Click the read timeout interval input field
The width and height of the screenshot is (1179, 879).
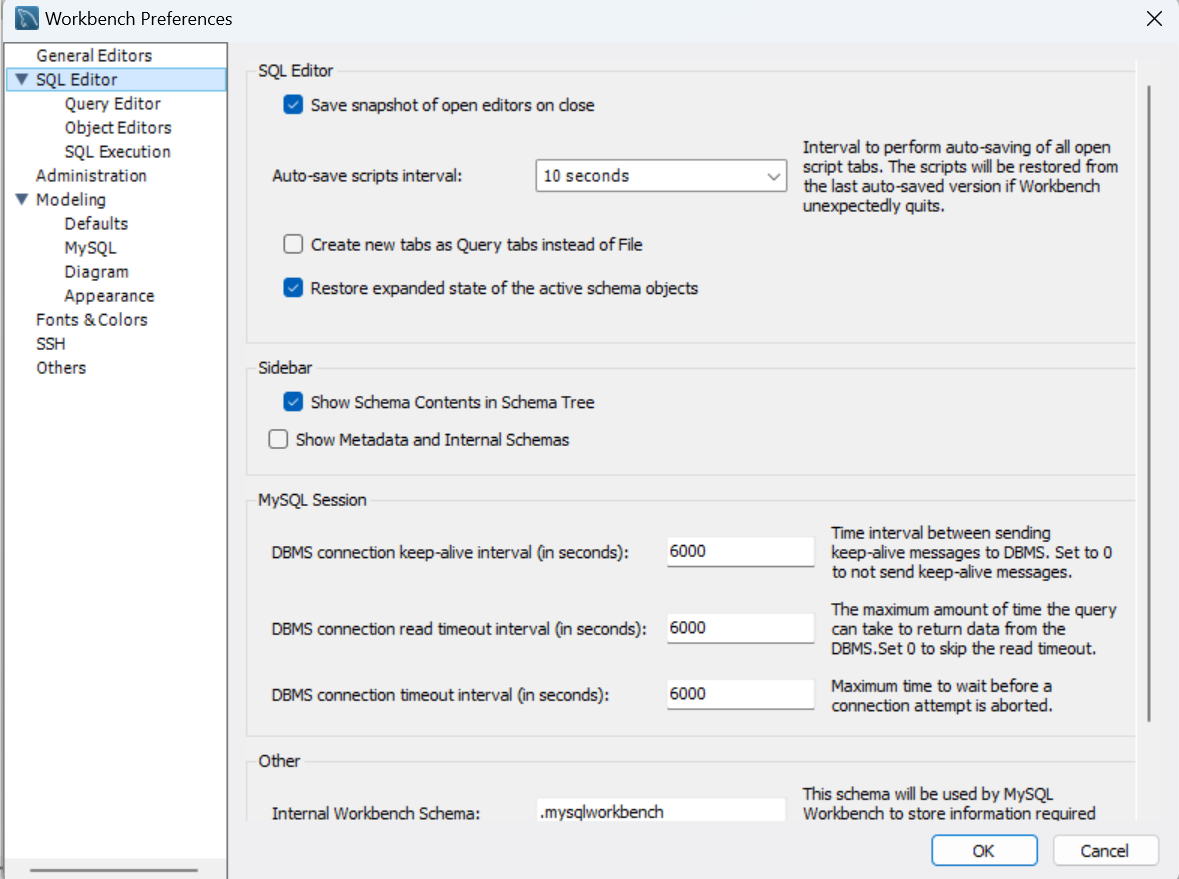coord(740,628)
